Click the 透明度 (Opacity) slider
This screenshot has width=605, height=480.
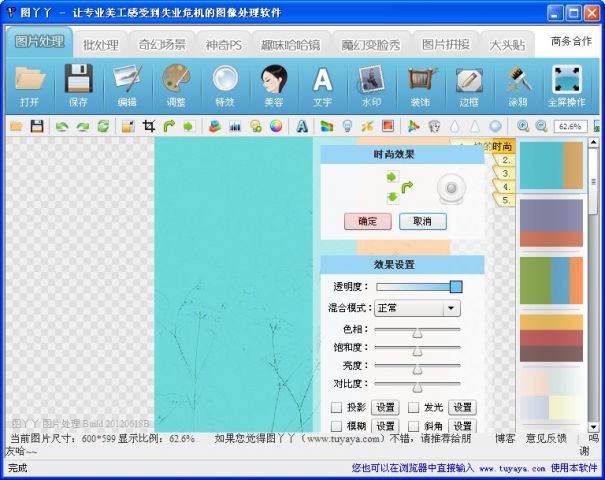tap(419, 287)
